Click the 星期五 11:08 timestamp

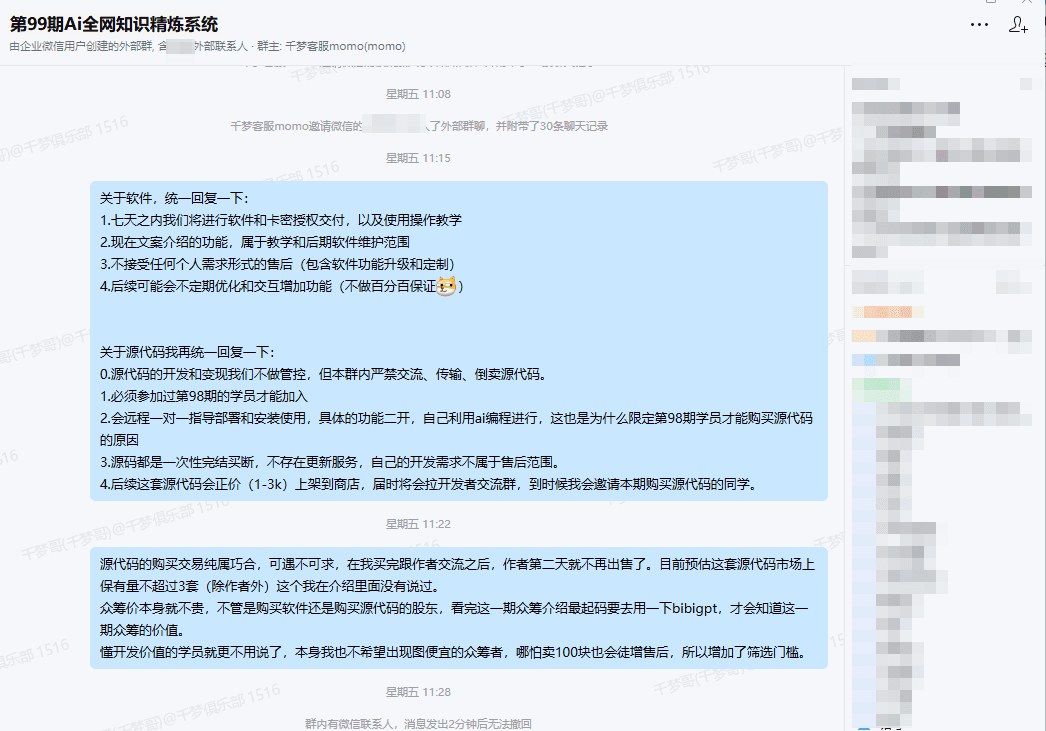(418, 94)
